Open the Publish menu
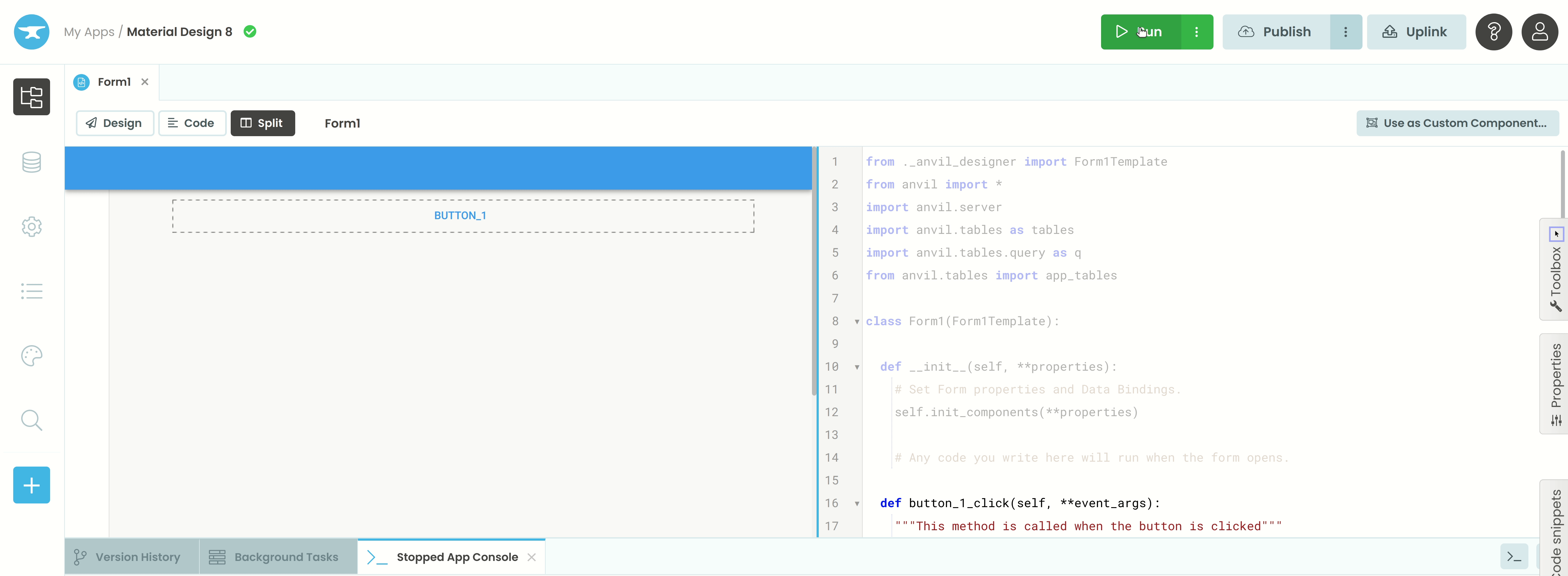This screenshot has height=576, width=1568. click(1347, 31)
